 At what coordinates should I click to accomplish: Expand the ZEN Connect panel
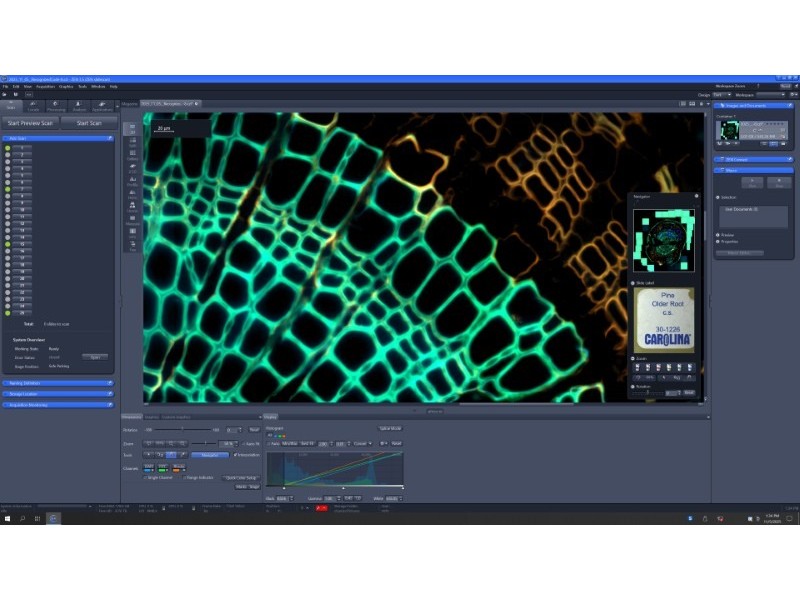pos(754,160)
